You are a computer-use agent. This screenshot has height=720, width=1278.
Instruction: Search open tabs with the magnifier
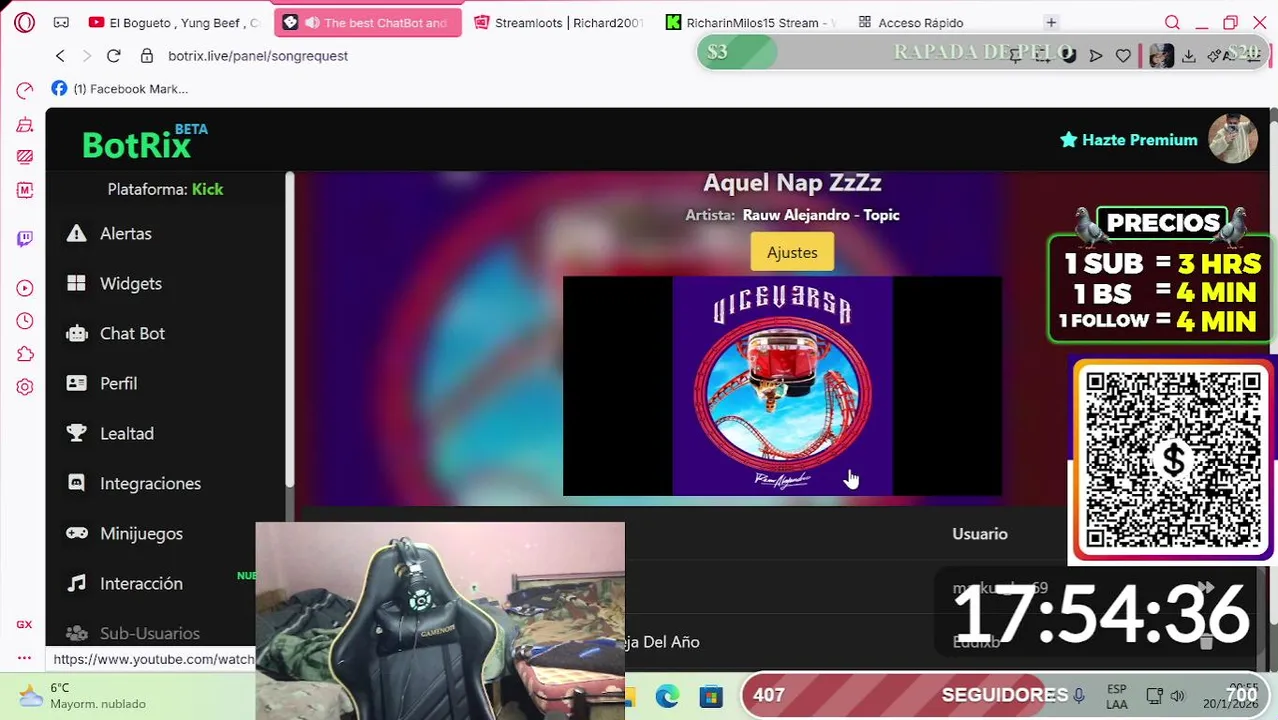[x=1172, y=22]
